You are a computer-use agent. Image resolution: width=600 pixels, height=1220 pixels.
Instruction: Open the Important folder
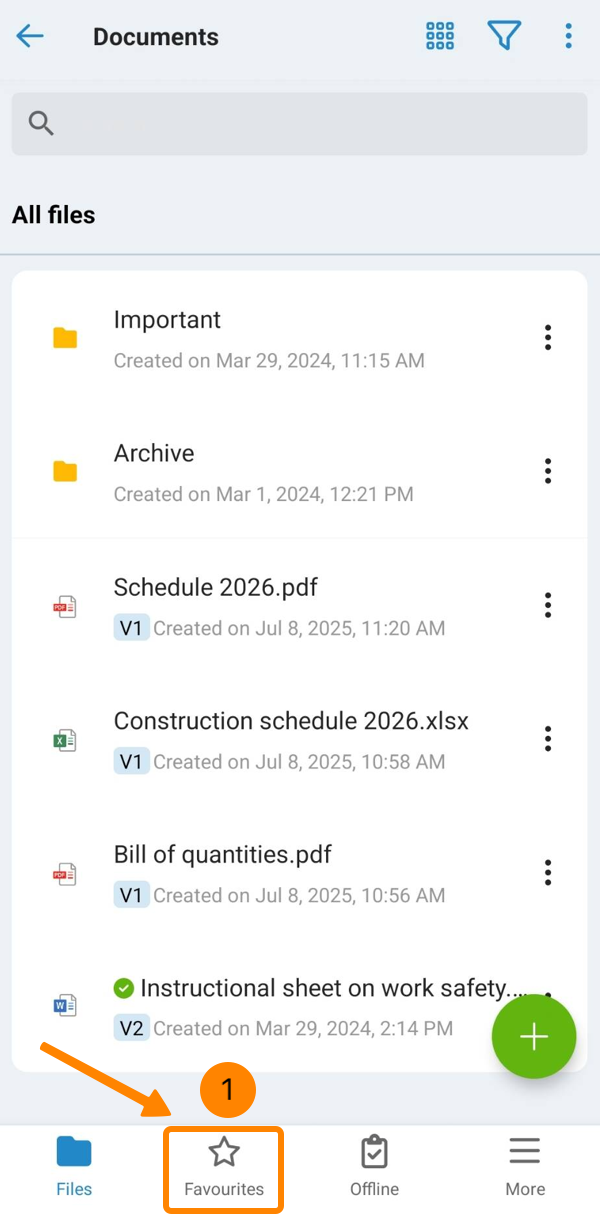[x=167, y=321]
